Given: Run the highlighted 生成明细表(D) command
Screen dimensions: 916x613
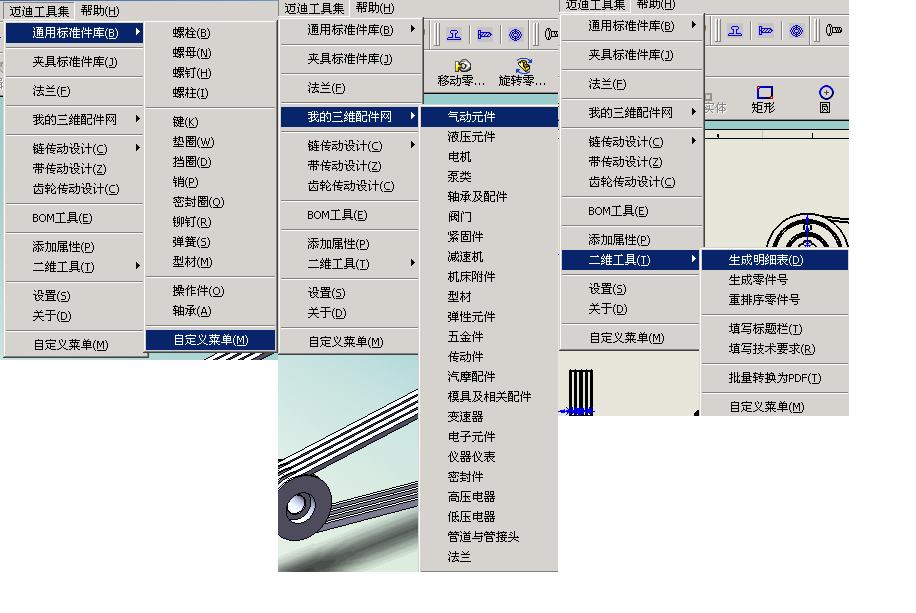Looking at the screenshot, I should pyautogui.click(x=775, y=259).
